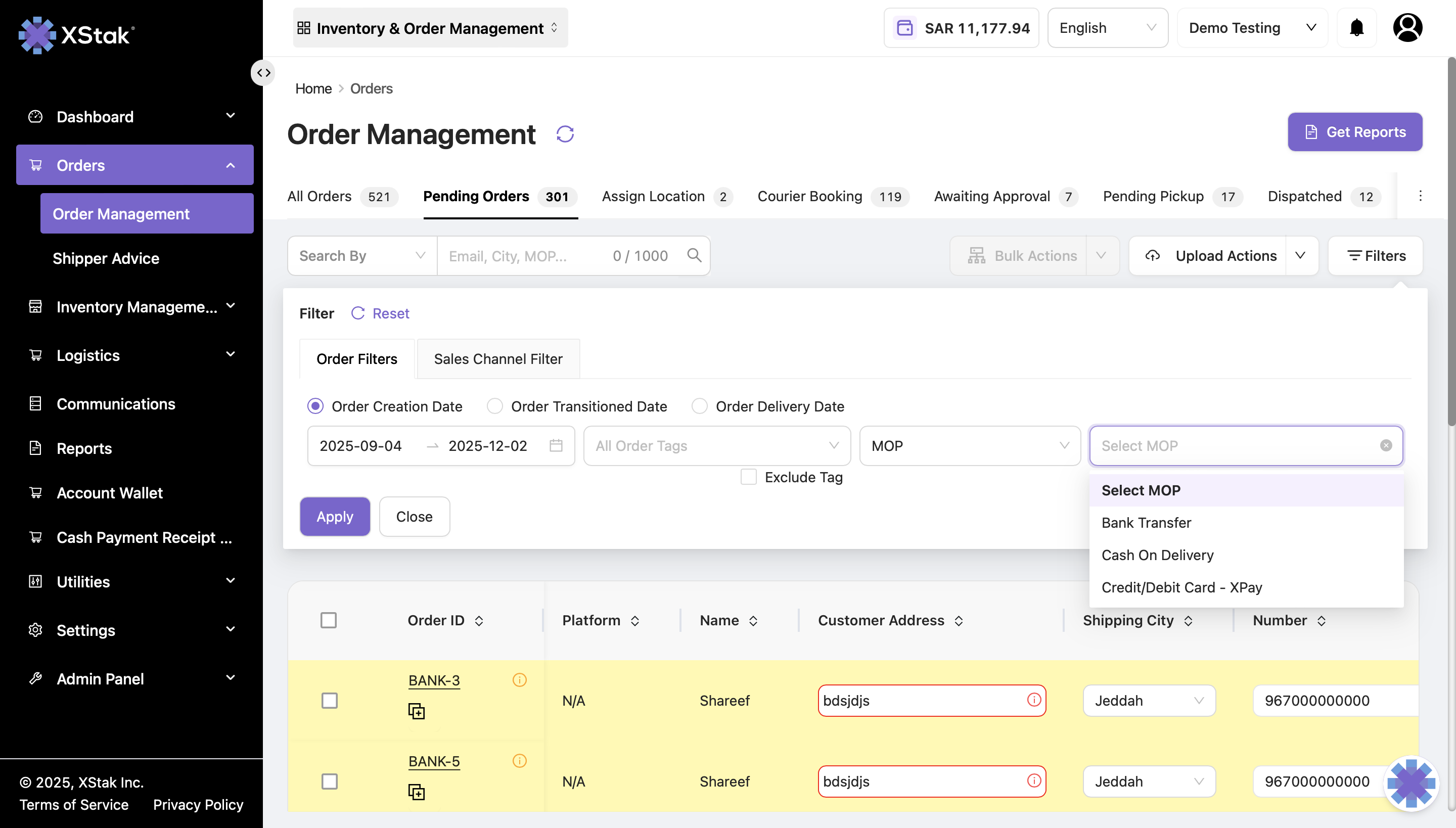Choose Cash On Delivery from MOP list

pyautogui.click(x=1157, y=555)
